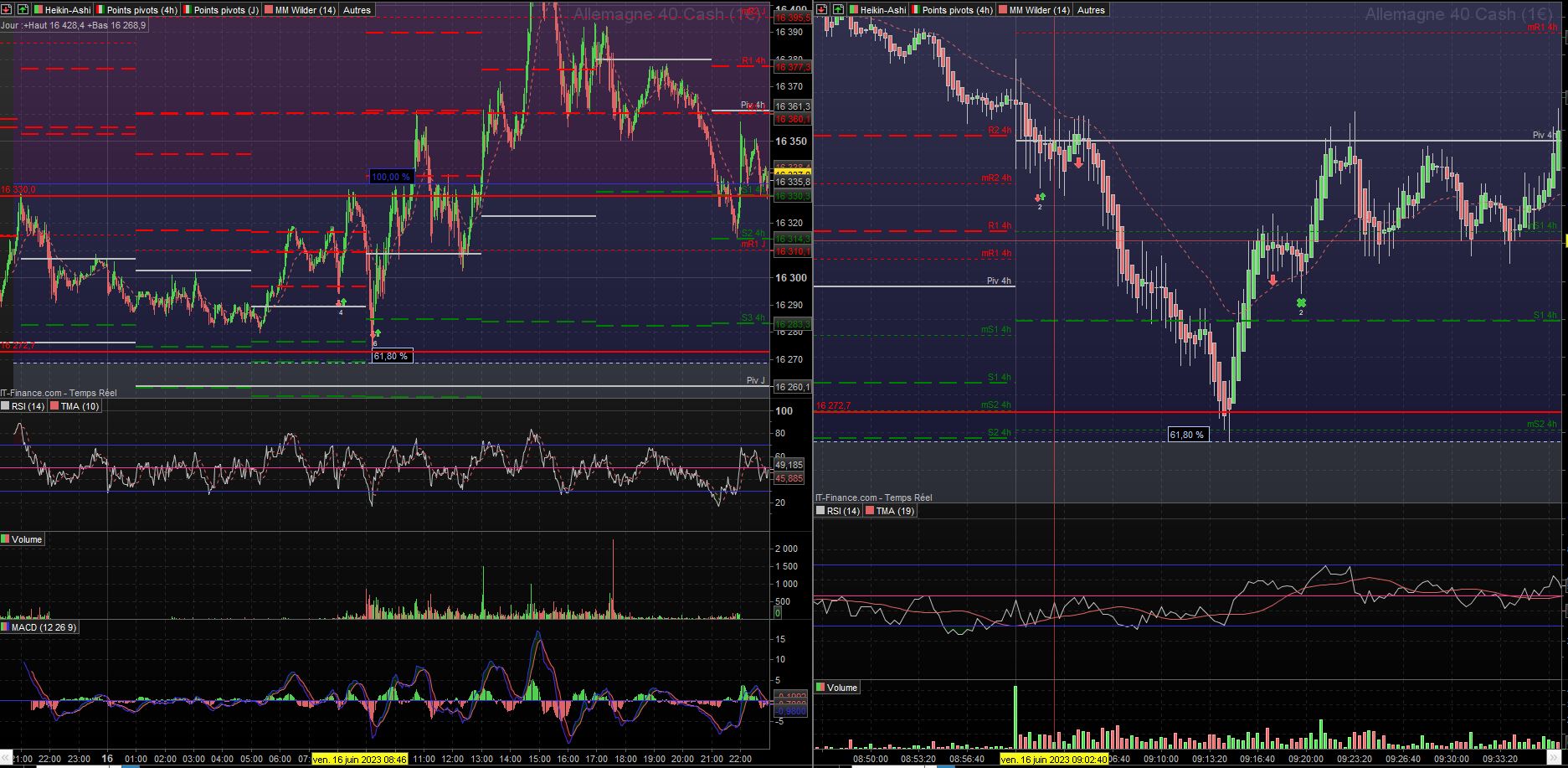Click the 15:00 time label on left axis
The image size is (1568, 768).
539,760
